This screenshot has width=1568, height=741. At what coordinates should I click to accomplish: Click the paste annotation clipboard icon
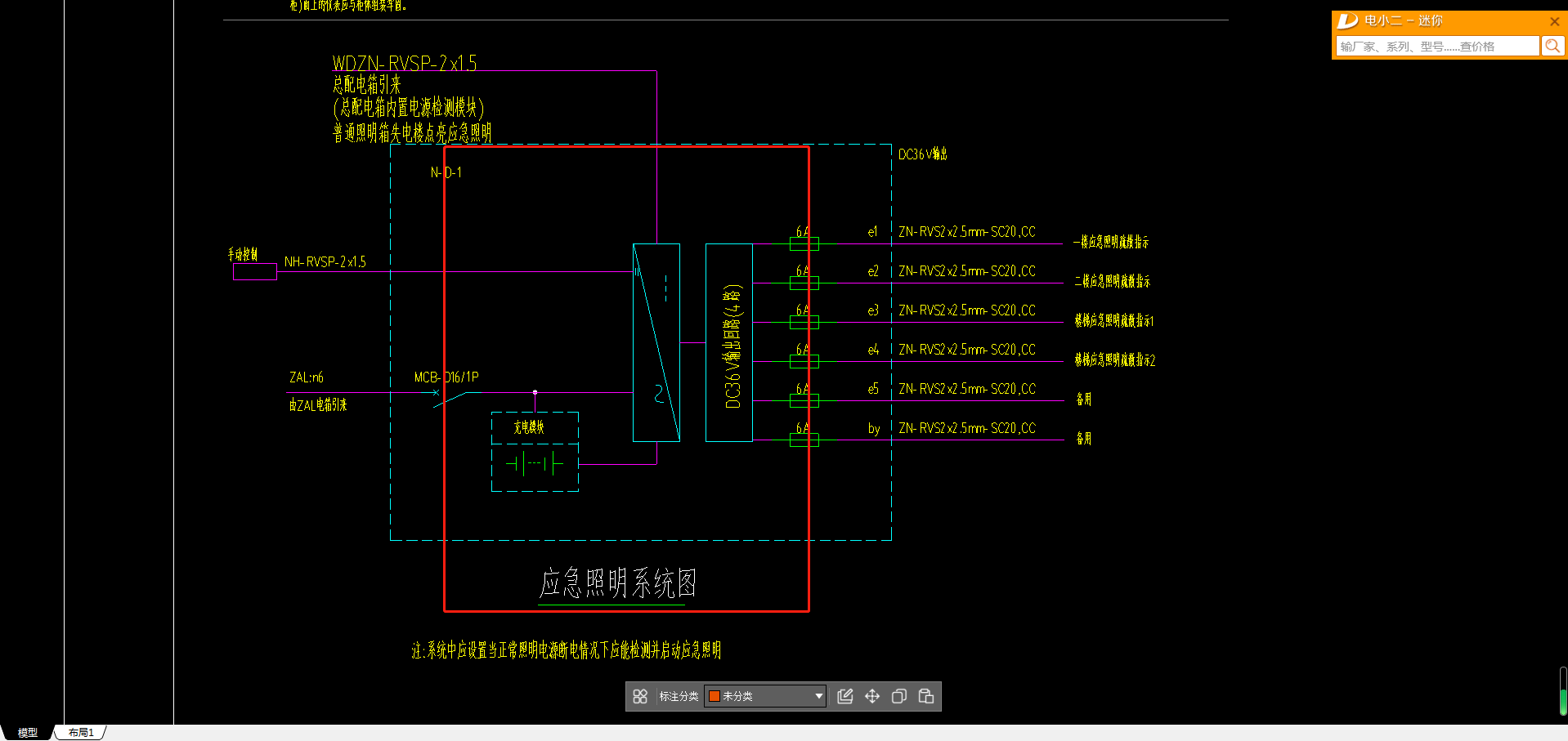(926, 696)
